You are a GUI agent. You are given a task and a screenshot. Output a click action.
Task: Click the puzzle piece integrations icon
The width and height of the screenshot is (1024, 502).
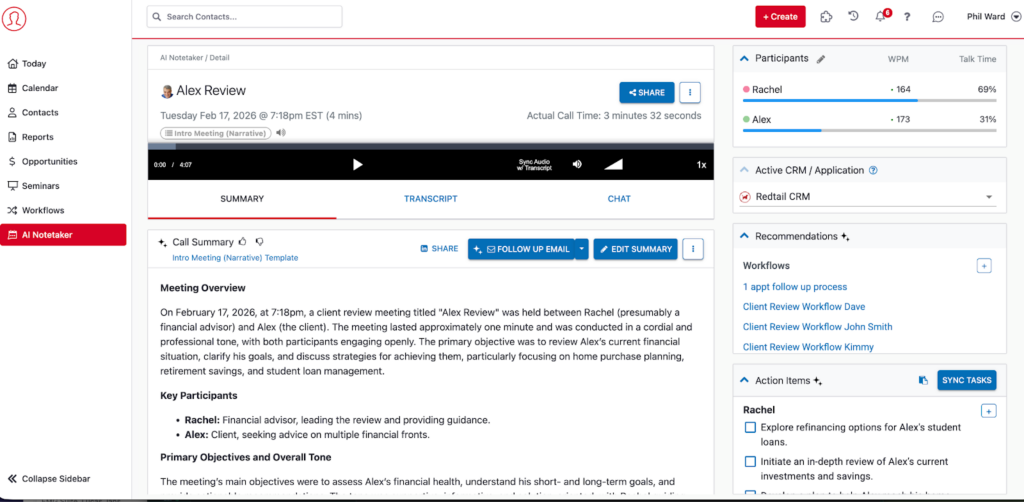pyautogui.click(x=826, y=17)
